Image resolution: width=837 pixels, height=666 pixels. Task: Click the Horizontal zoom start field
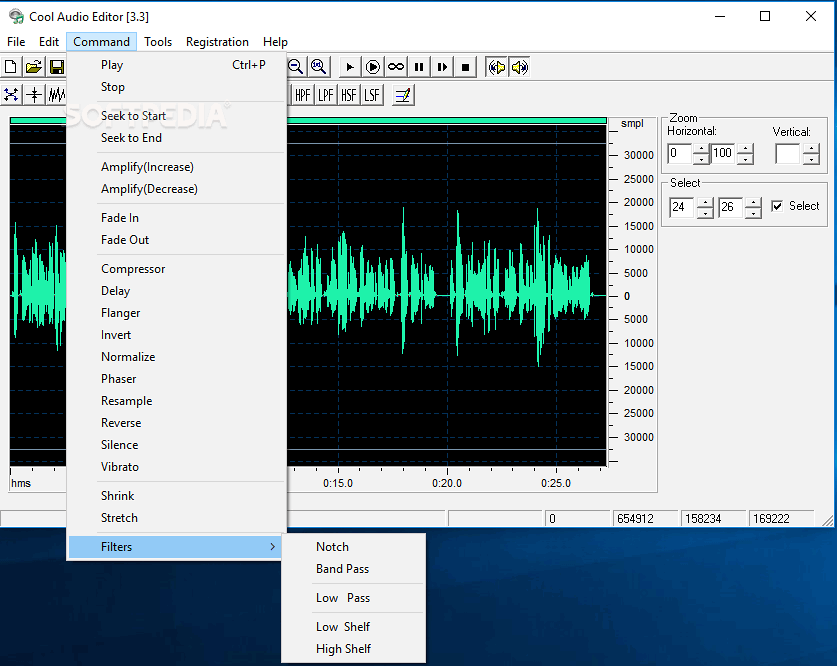681,154
